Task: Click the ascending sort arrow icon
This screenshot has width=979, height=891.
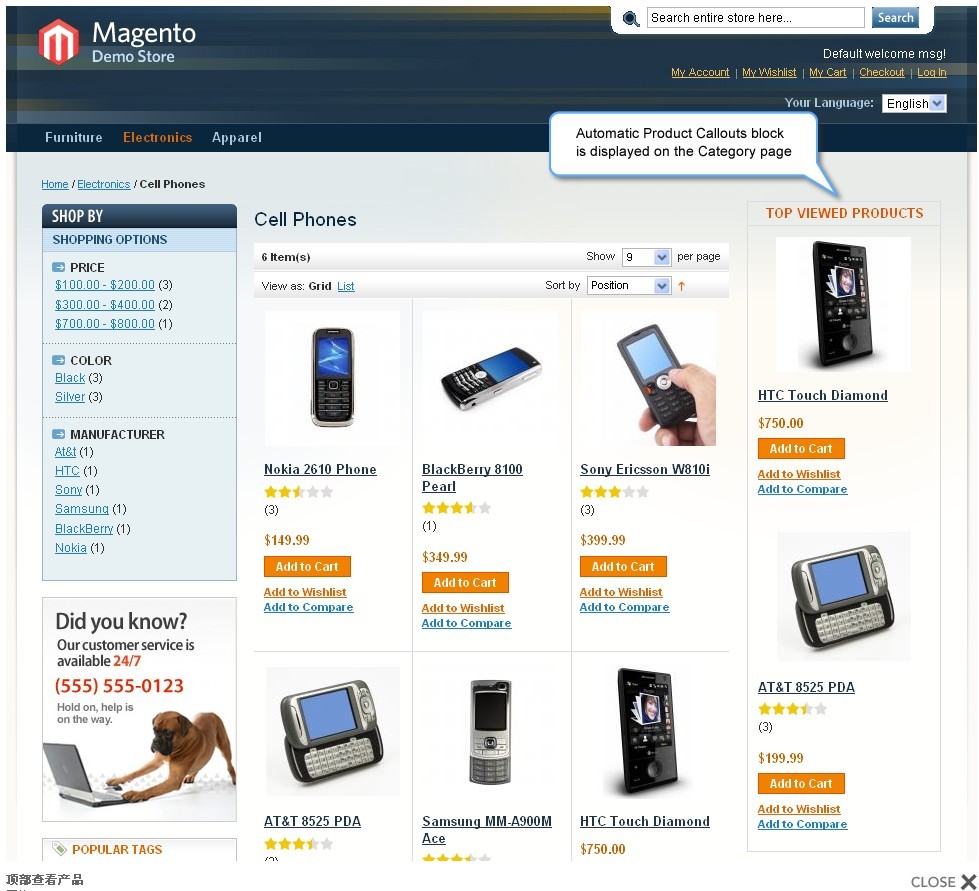Action: coord(681,286)
